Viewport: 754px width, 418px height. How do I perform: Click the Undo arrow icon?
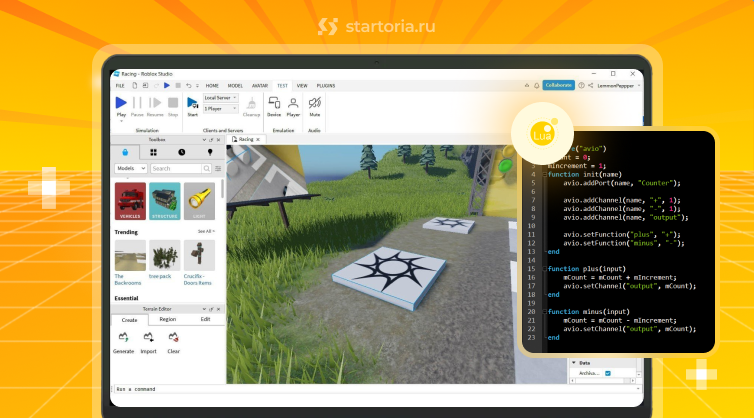(188, 86)
